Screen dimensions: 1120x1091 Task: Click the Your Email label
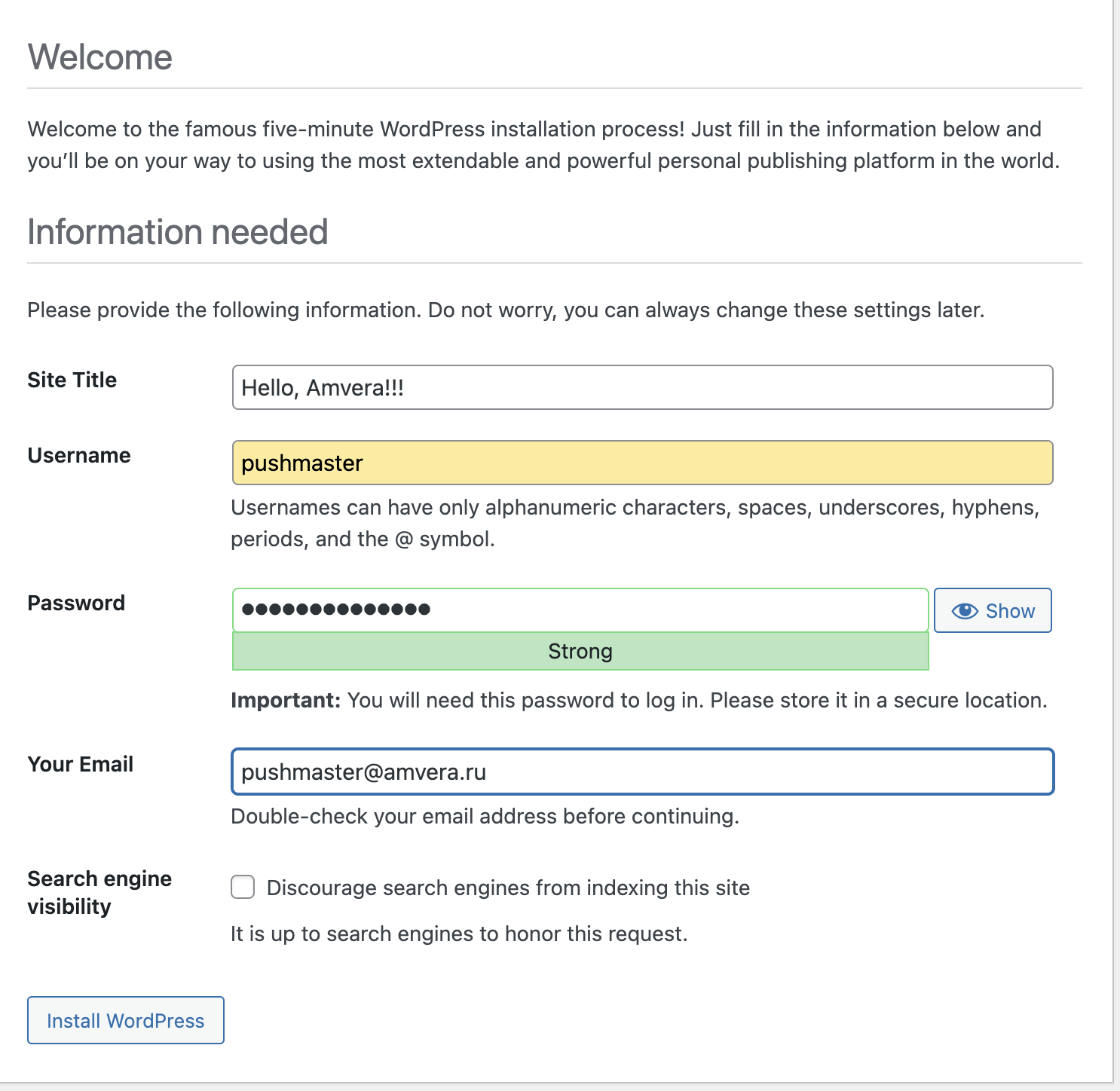[81, 764]
